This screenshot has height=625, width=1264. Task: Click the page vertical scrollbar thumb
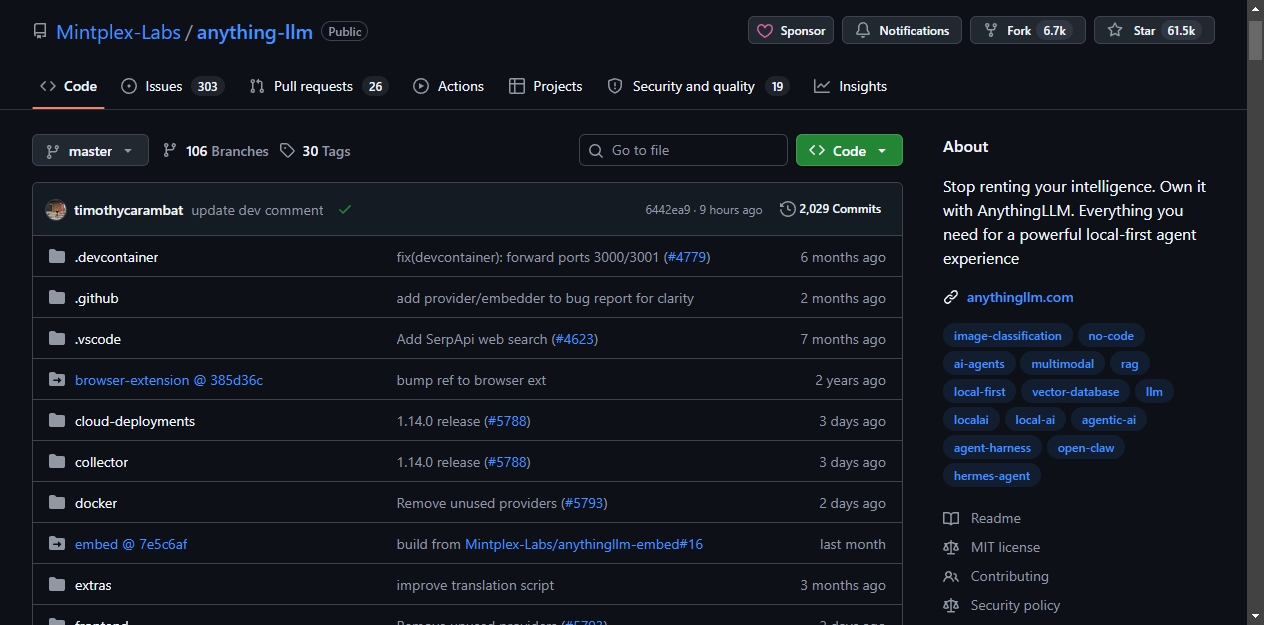pos(1256,40)
